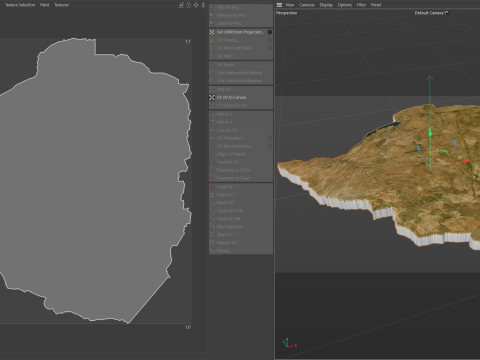The image size is (480, 360).
Task: Open the viewport Display menu
Action: coord(326,5)
